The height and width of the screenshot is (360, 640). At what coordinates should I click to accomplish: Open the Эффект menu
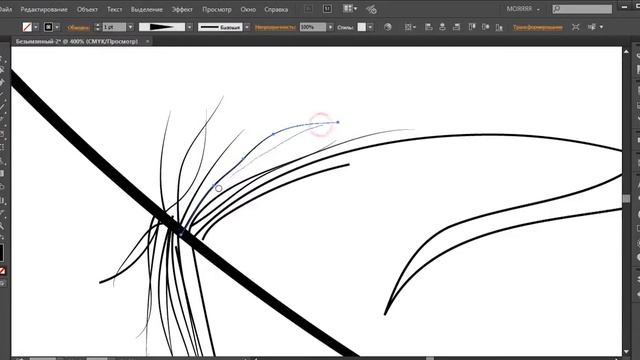tap(182, 9)
